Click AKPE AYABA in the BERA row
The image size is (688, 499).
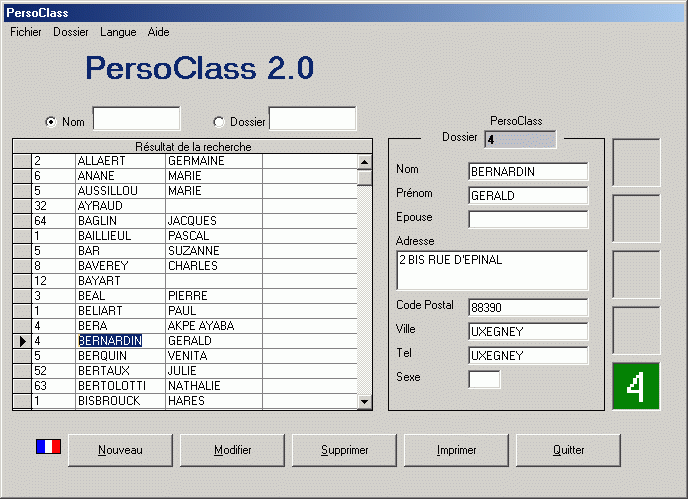pyautogui.click(x=201, y=326)
